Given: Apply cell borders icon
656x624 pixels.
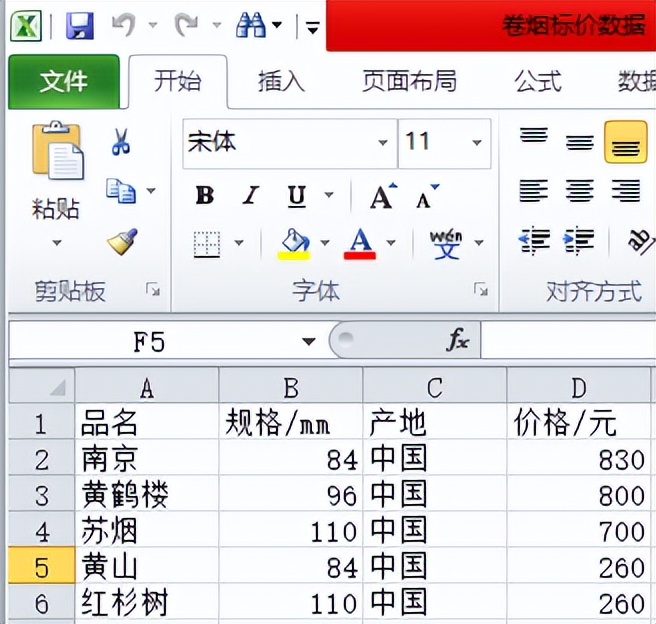Looking at the screenshot, I should pos(207,244).
